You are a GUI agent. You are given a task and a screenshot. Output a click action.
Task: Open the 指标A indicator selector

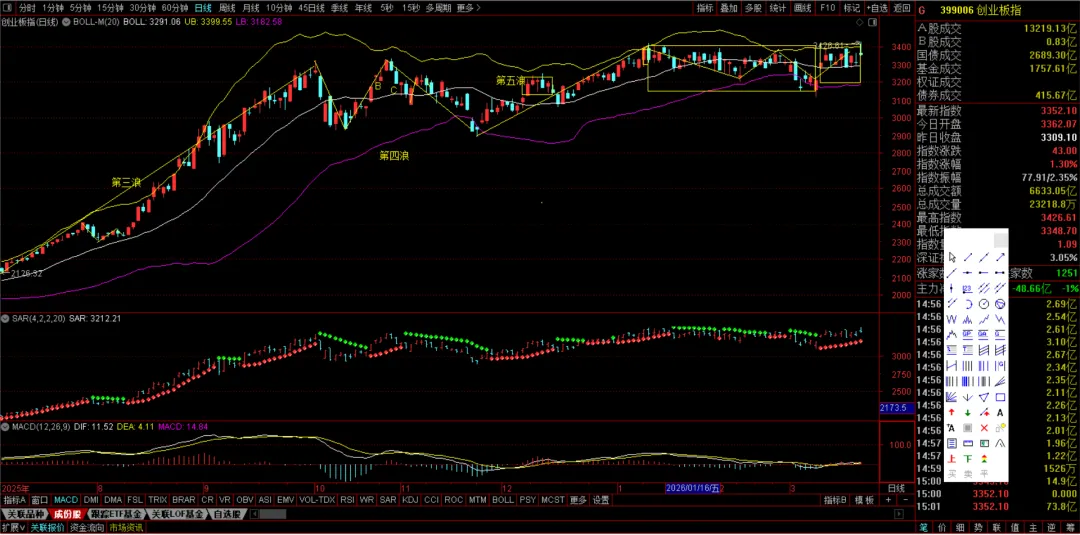pyautogui.click(x=14, y=500)
